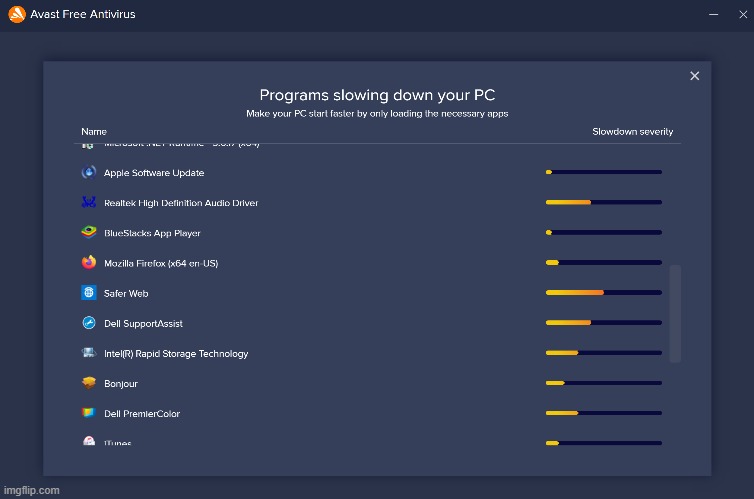Image resolution: width=754 pixels, height=499 pixels.
Task: Click the program list scrollbar
Action: point(675,313)
